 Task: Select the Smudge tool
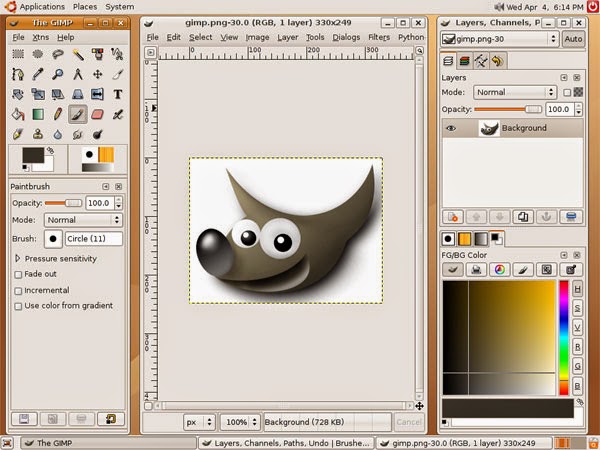(x=78, y=134)
